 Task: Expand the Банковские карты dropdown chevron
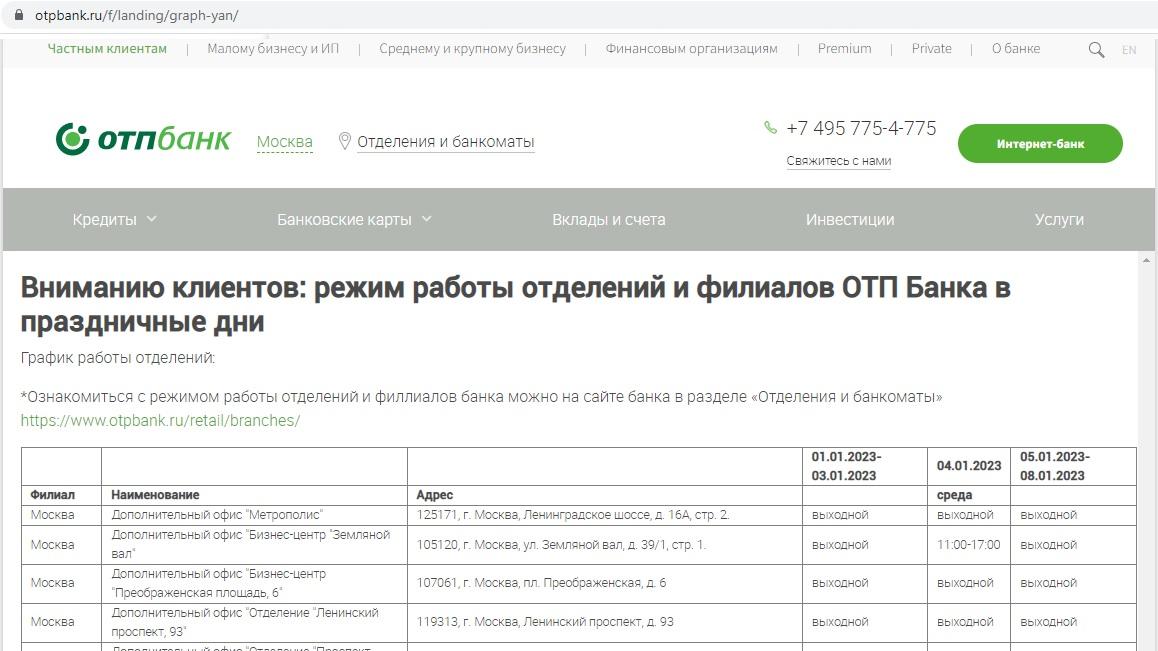[426, 219]
